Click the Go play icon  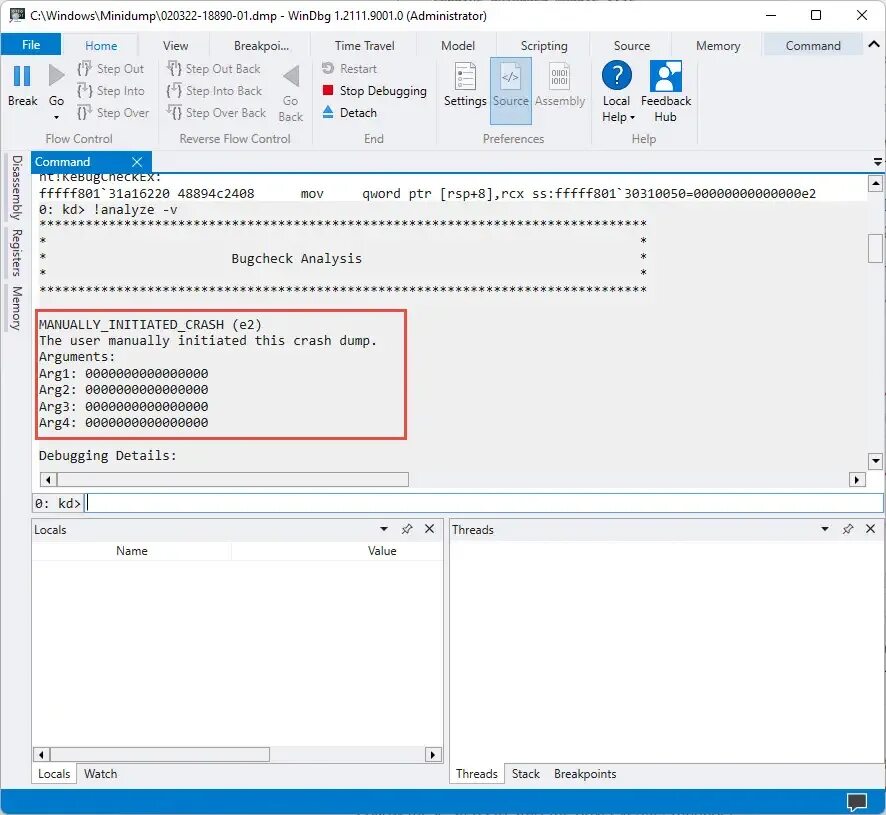(56, 76)
